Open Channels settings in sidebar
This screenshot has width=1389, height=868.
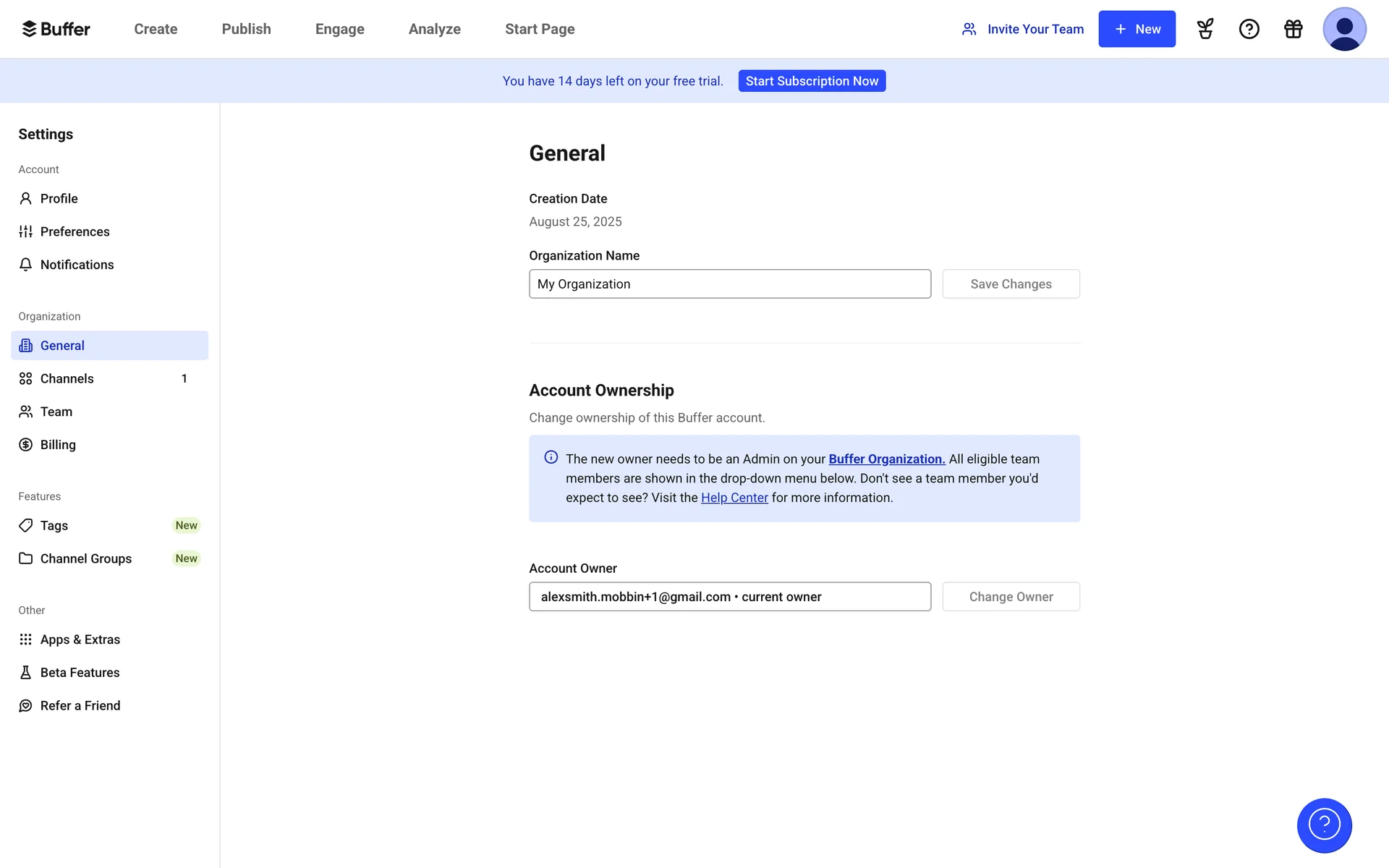67,378
